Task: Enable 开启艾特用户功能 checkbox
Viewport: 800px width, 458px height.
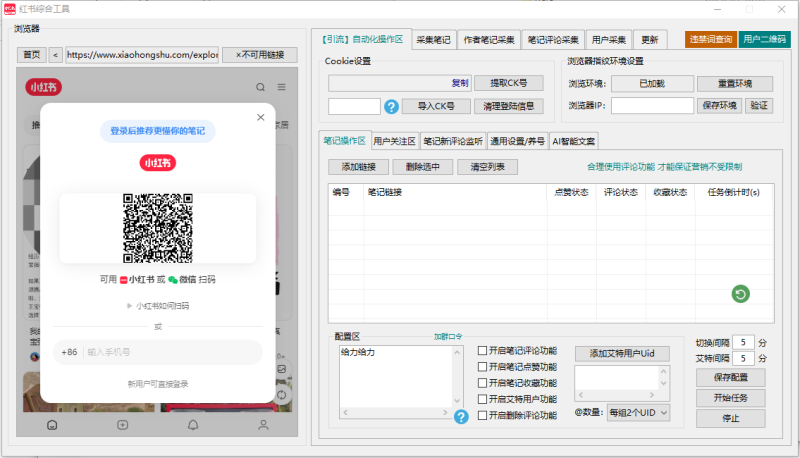Action: click(x=482, y=399)
